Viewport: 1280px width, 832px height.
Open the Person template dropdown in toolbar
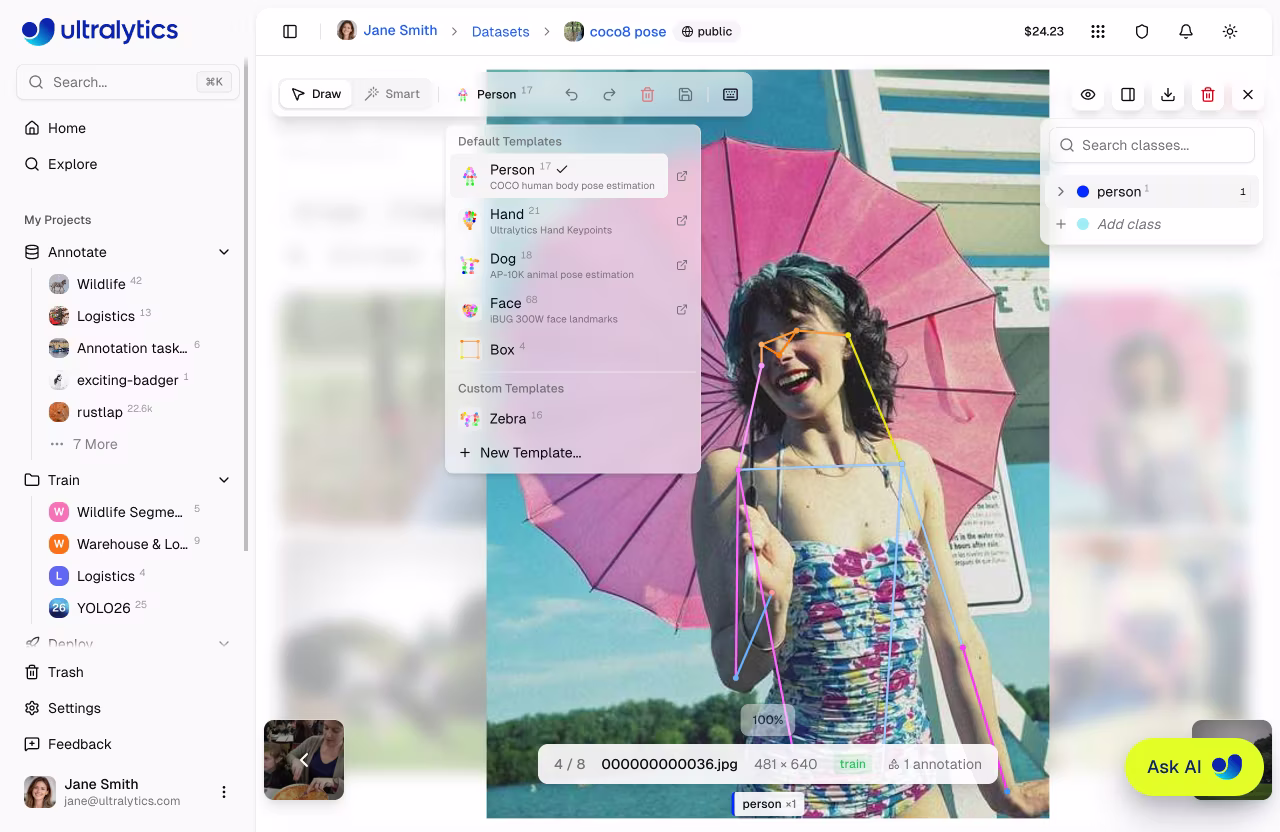494,94
